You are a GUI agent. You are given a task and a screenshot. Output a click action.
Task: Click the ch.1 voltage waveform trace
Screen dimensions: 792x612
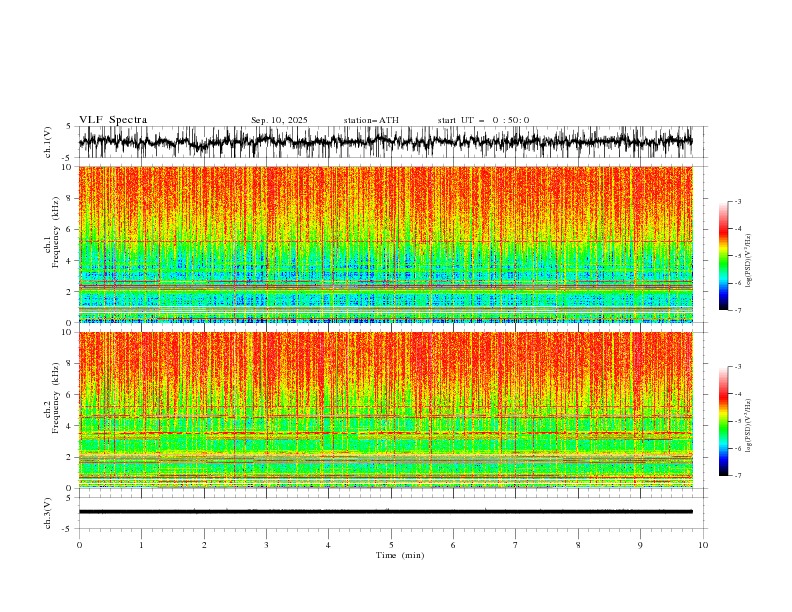(385, 142)
